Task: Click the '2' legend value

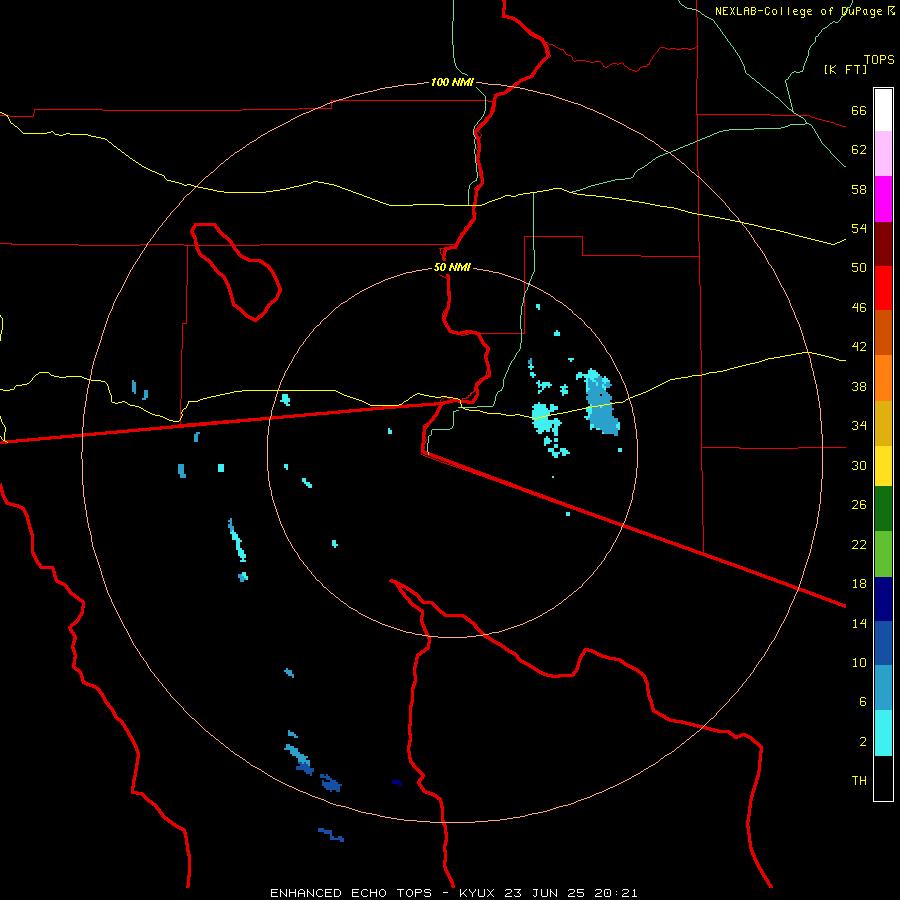Action: coord(863,741)
